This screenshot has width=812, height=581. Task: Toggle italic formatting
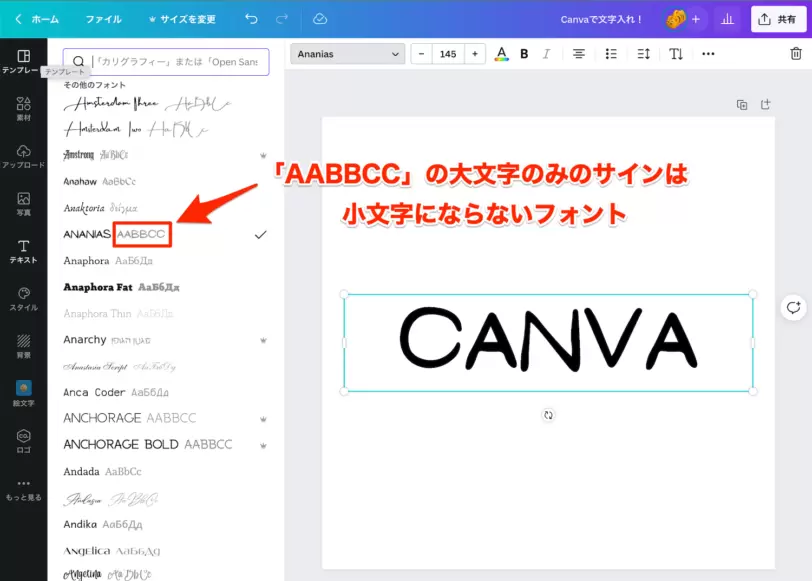(546, 54)
